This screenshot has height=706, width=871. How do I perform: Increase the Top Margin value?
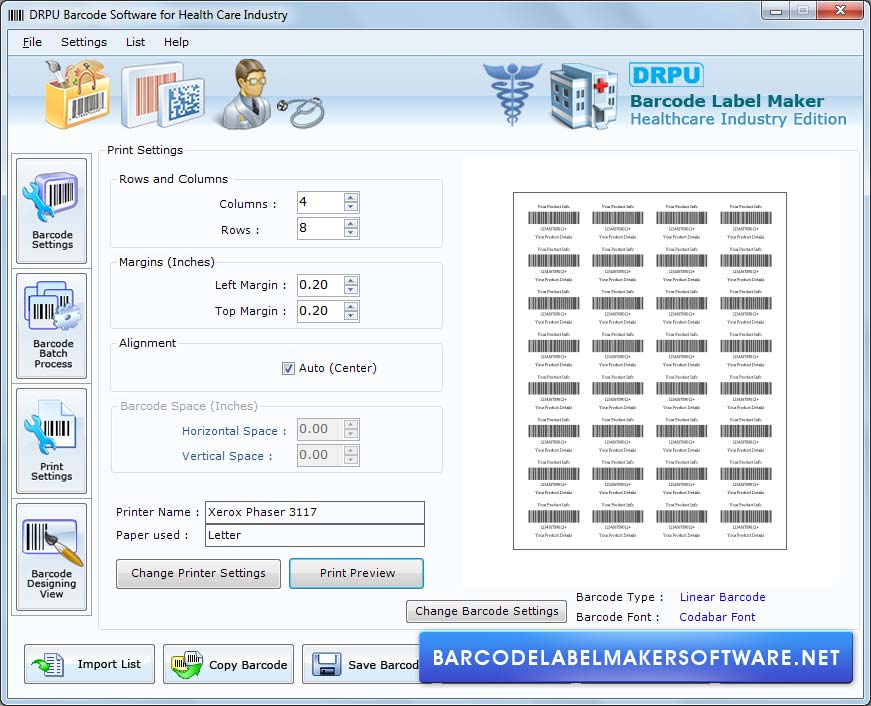click(x=351, y=306)
